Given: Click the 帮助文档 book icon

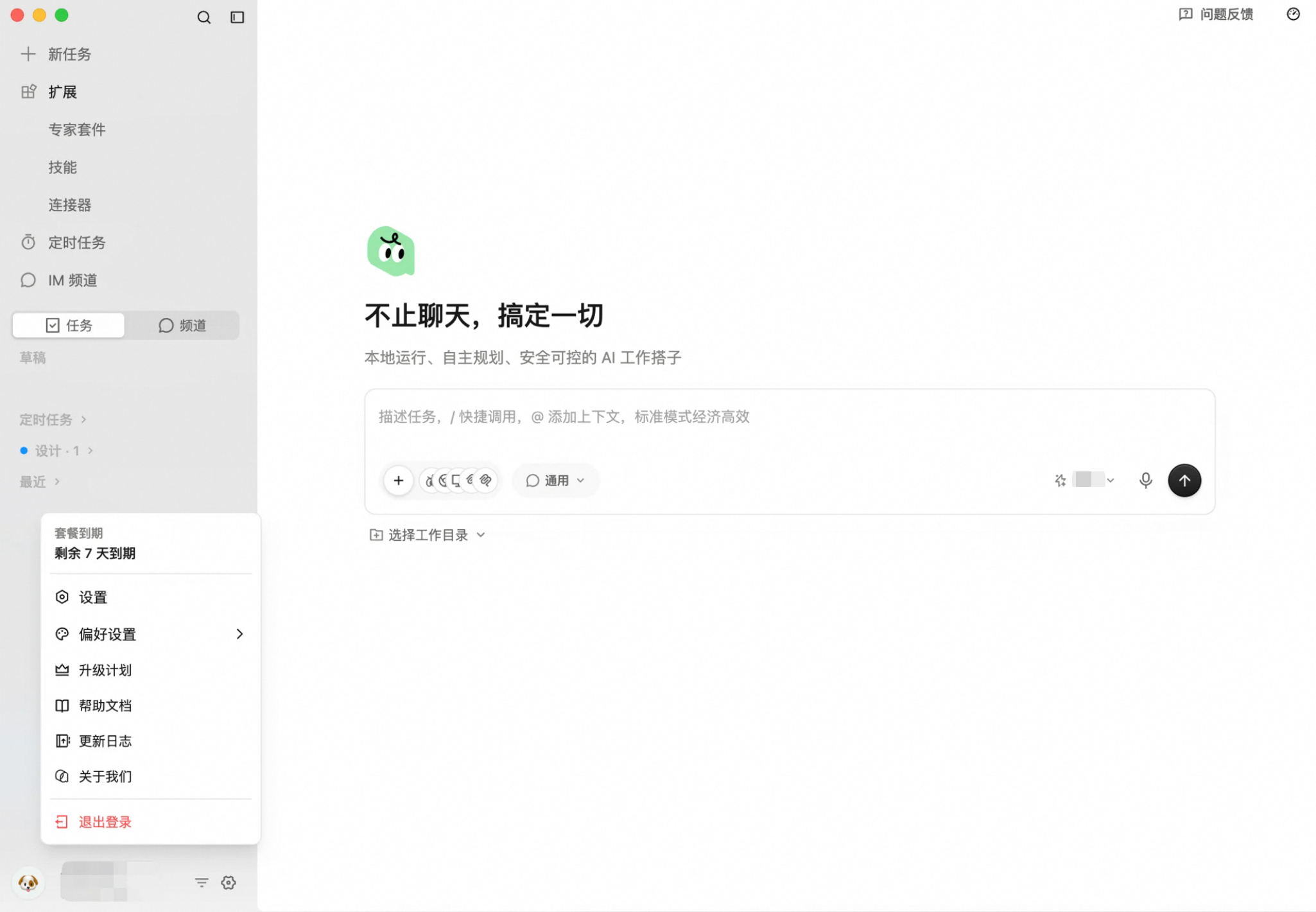Looking at the screenshot, I should click(62, 705).
